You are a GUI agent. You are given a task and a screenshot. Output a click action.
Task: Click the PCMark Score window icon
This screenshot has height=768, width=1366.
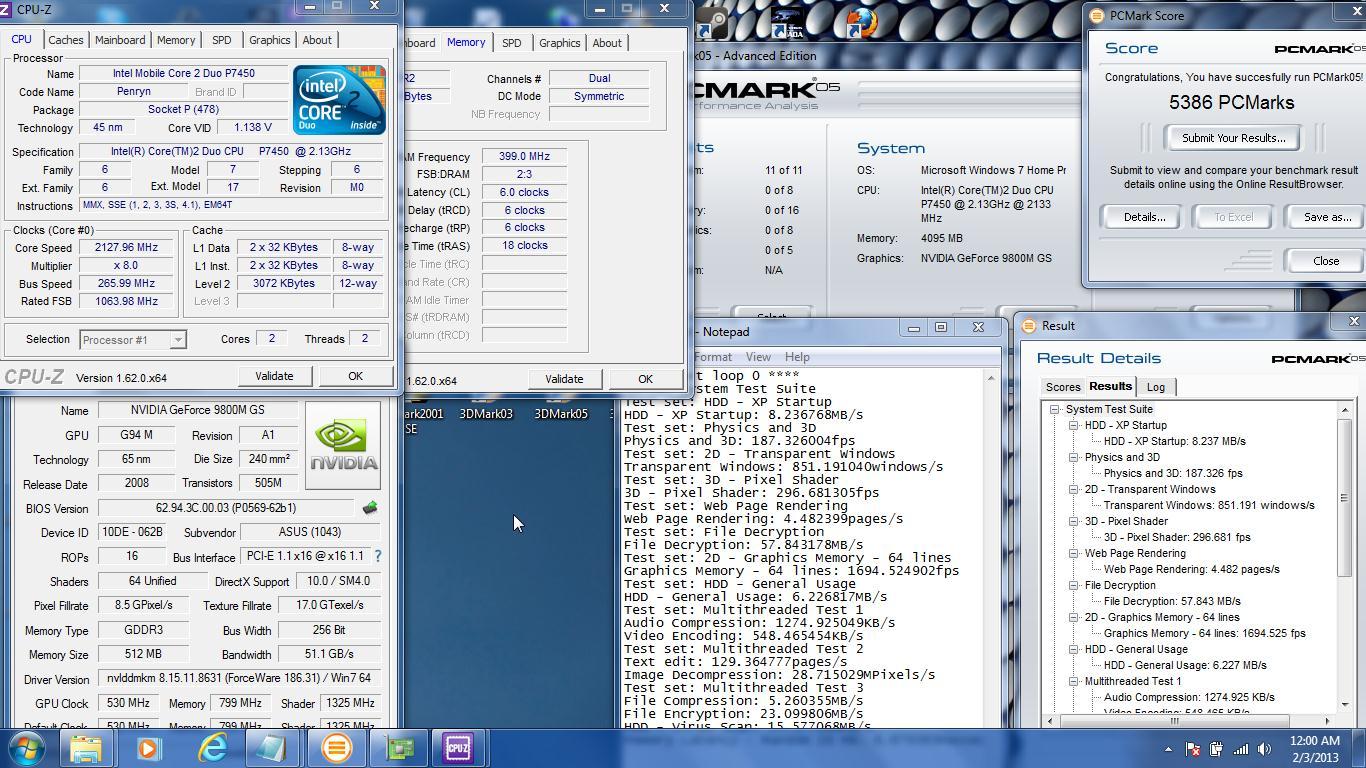(1097, 16)
